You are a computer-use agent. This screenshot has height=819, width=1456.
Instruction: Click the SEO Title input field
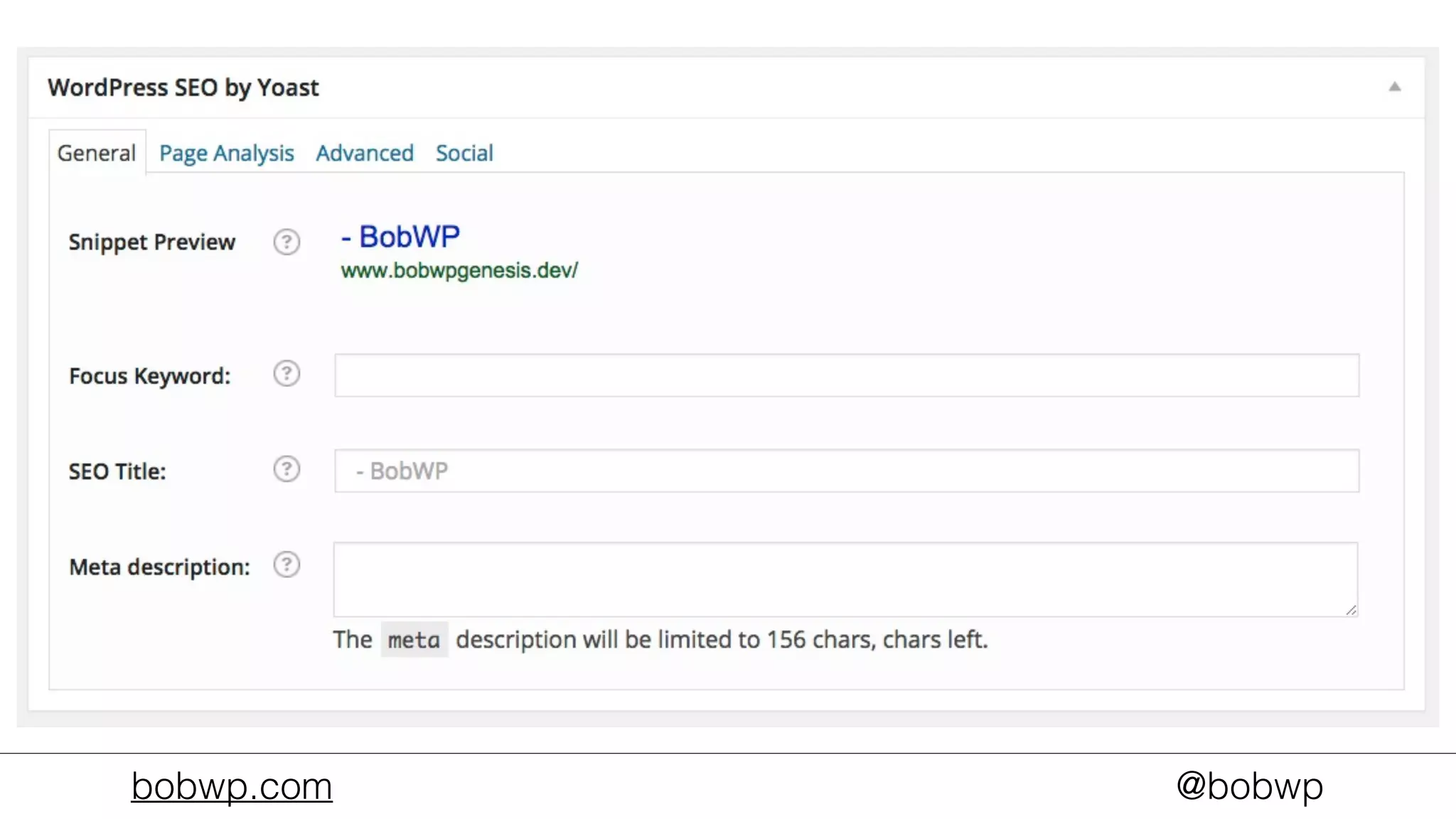pos(846,471)
